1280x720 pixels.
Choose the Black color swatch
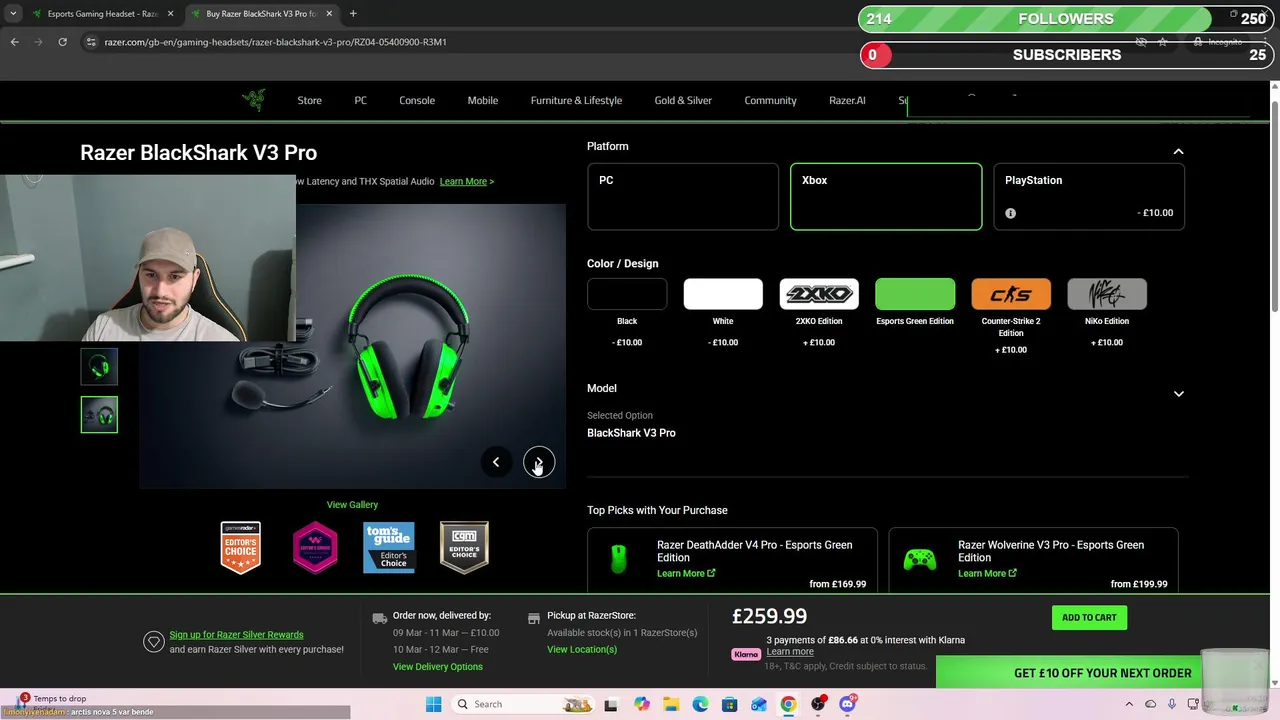coord(627,294)
